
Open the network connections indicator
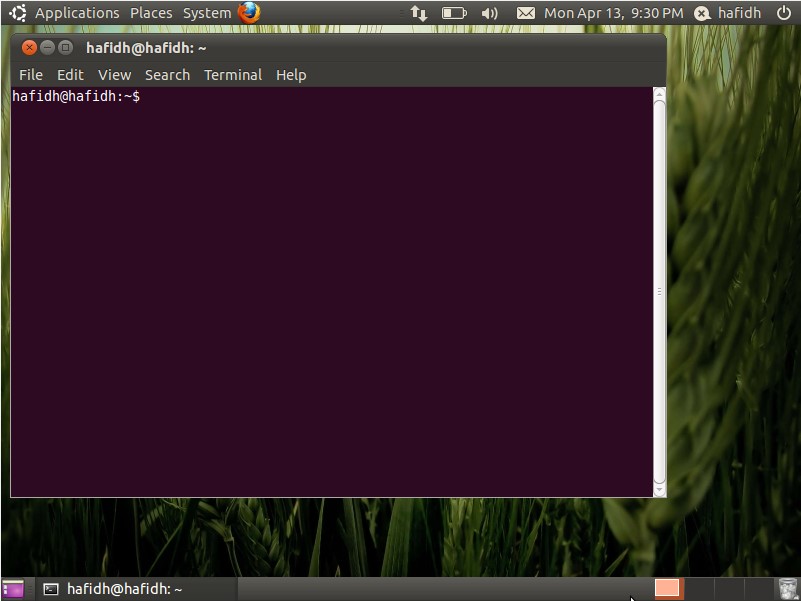(419, 13)
